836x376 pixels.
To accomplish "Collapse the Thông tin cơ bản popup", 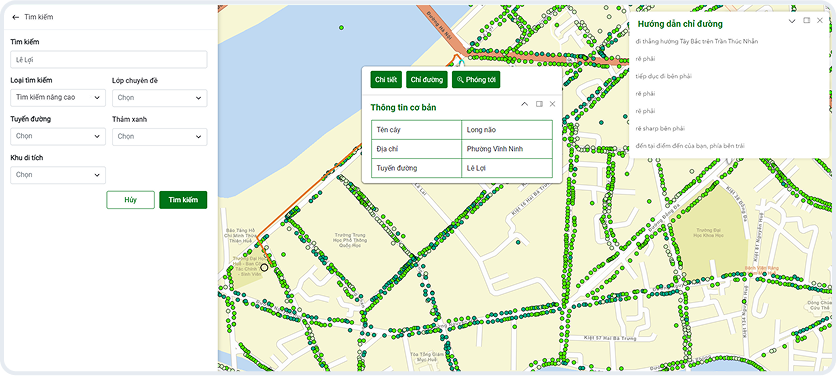I will [x=524, y=104].
